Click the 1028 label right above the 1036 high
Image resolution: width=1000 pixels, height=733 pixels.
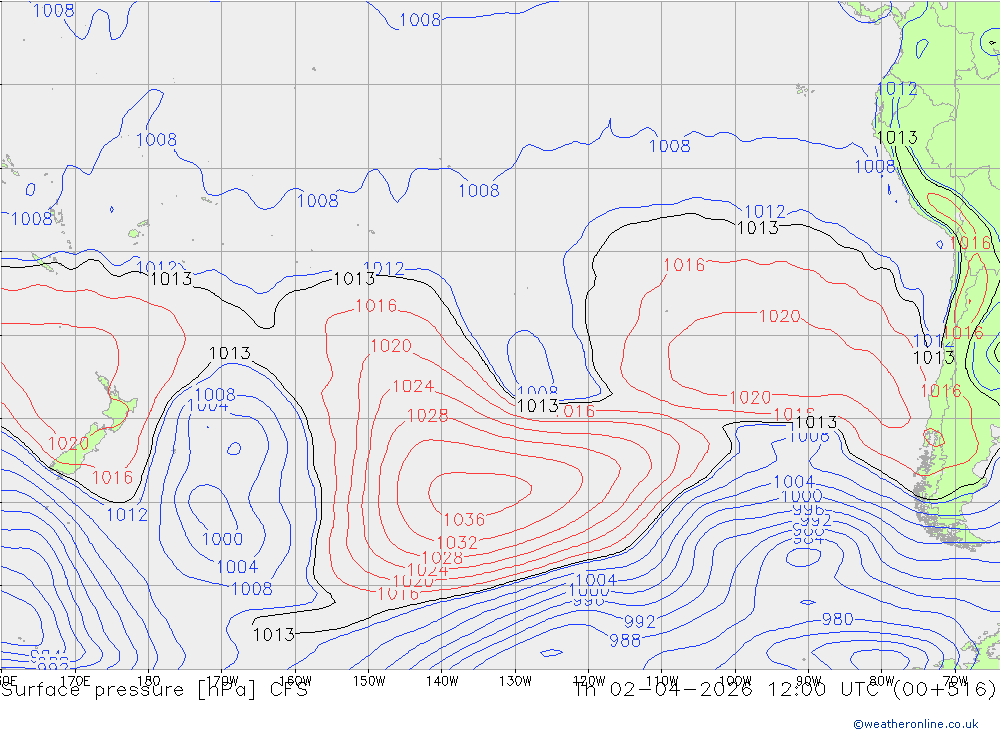pyautogui.click(x=427, y=416)
